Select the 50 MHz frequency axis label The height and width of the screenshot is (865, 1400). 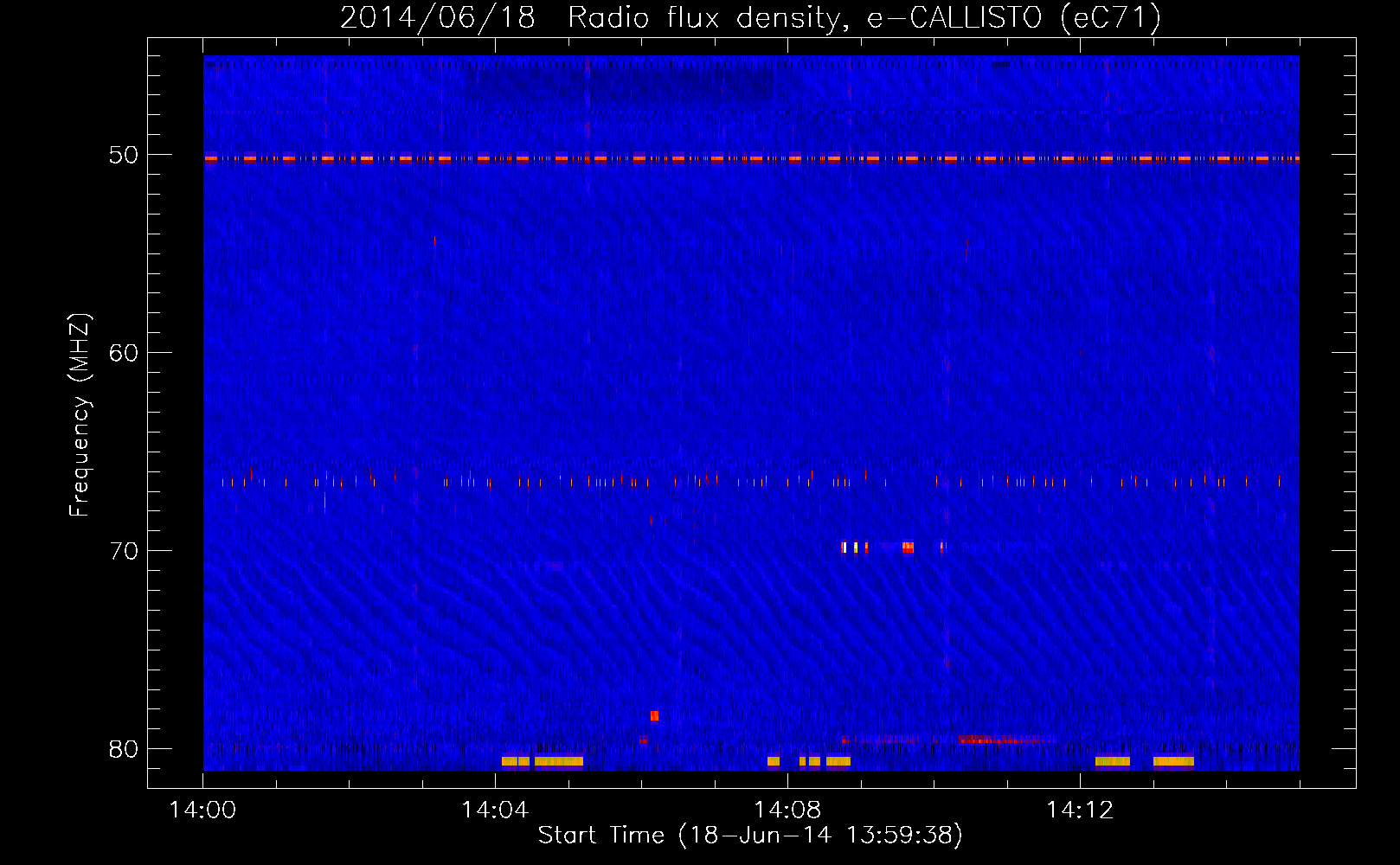pyautogui.click(x=123, y=156)
